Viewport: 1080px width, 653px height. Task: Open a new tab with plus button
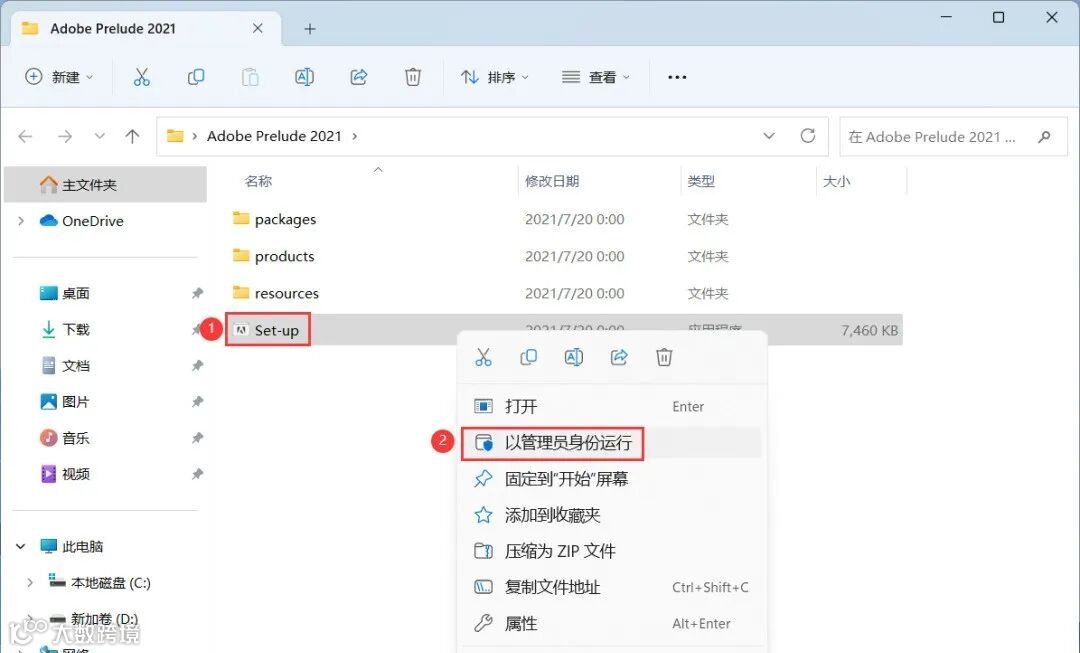pyautogui.click(x=310, y=29)
